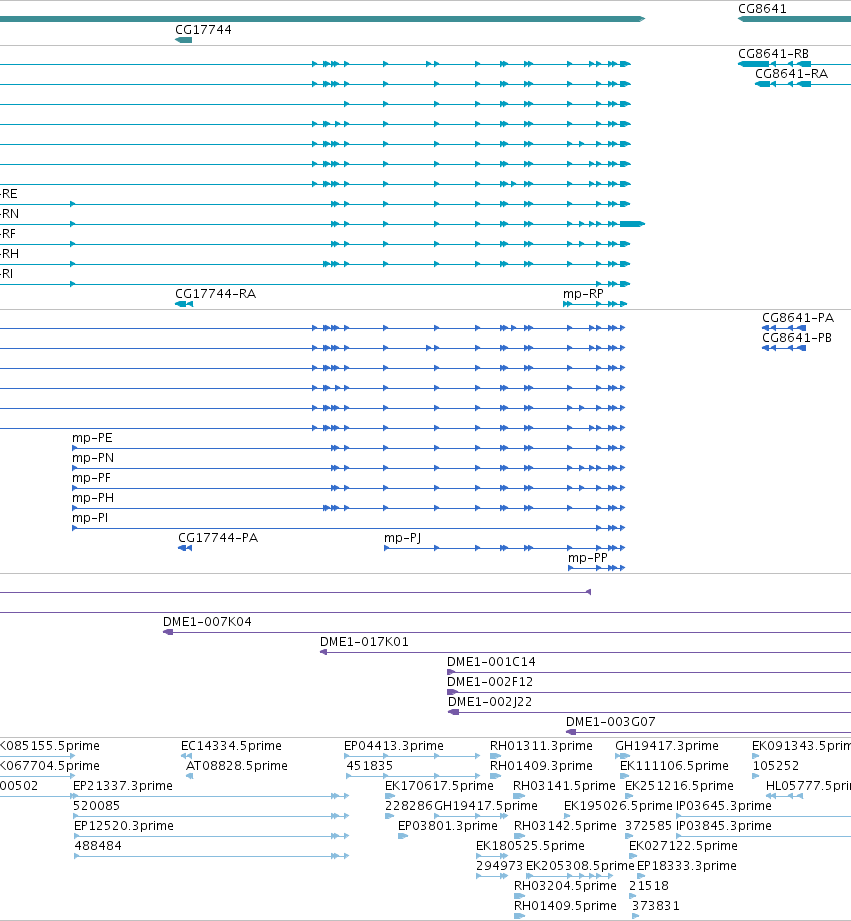Click the CG8641-RB transcript exon glyph
This screenshot has width=851, height=921.
[754, 63]
